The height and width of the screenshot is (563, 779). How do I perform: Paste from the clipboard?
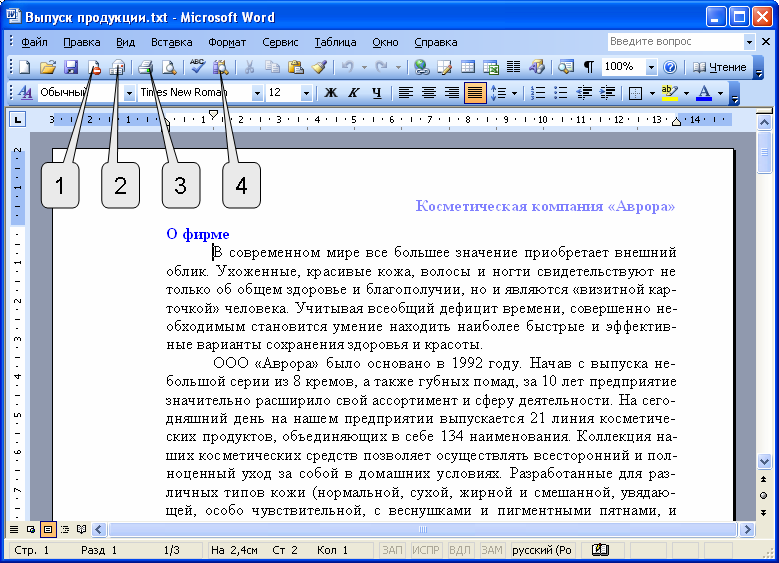(295, 67)
